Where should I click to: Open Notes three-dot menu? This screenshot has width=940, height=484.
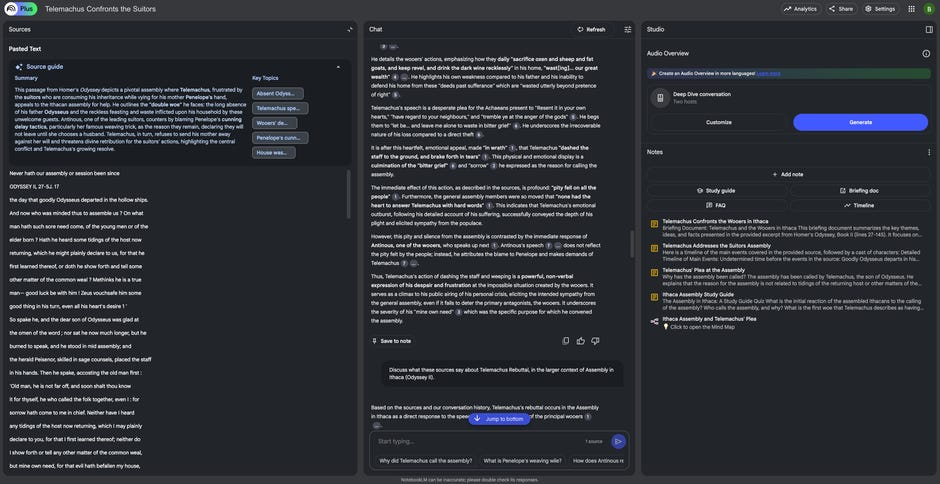[928, 152]
